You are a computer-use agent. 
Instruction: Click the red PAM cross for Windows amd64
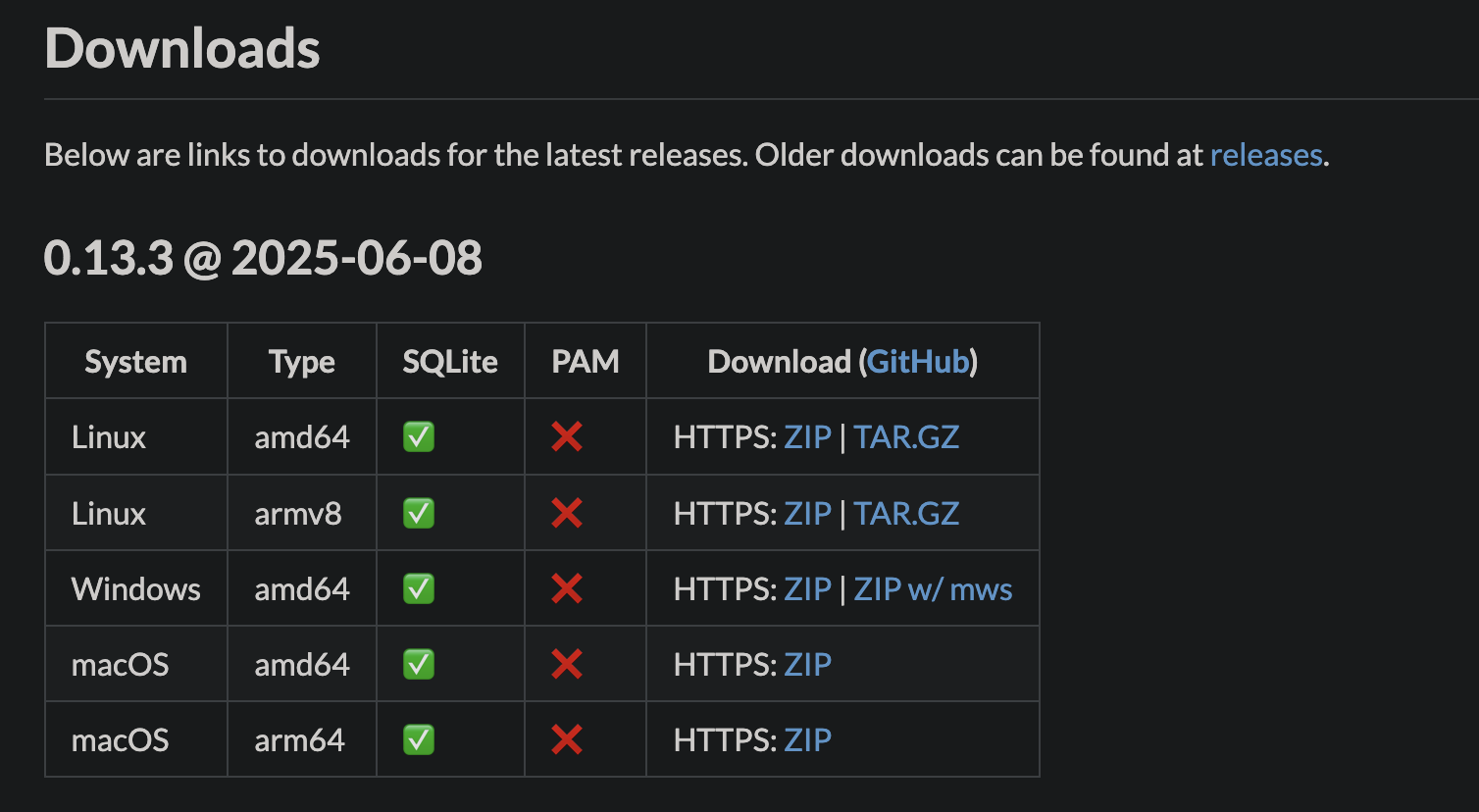(x=567, y=588)
